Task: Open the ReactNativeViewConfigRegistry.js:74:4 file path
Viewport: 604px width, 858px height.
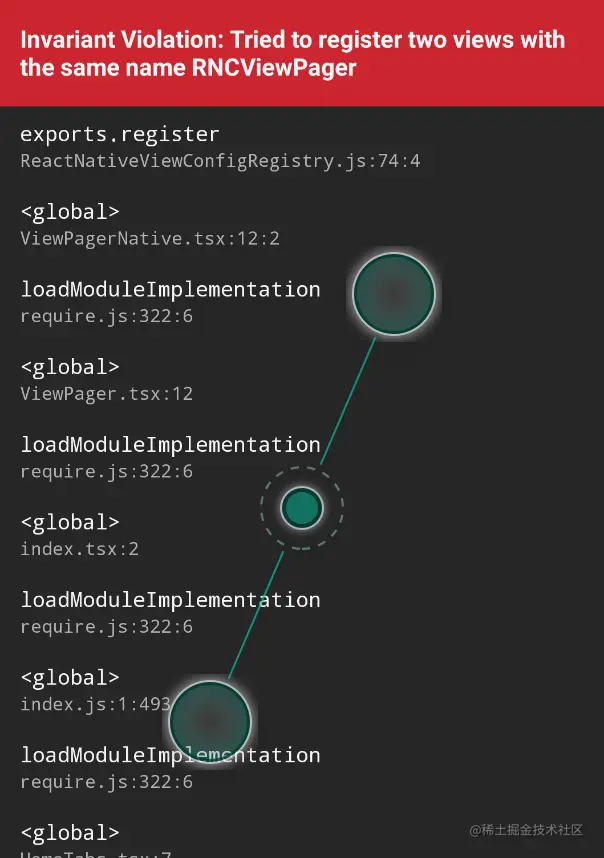Action: [x=220, y=161]
